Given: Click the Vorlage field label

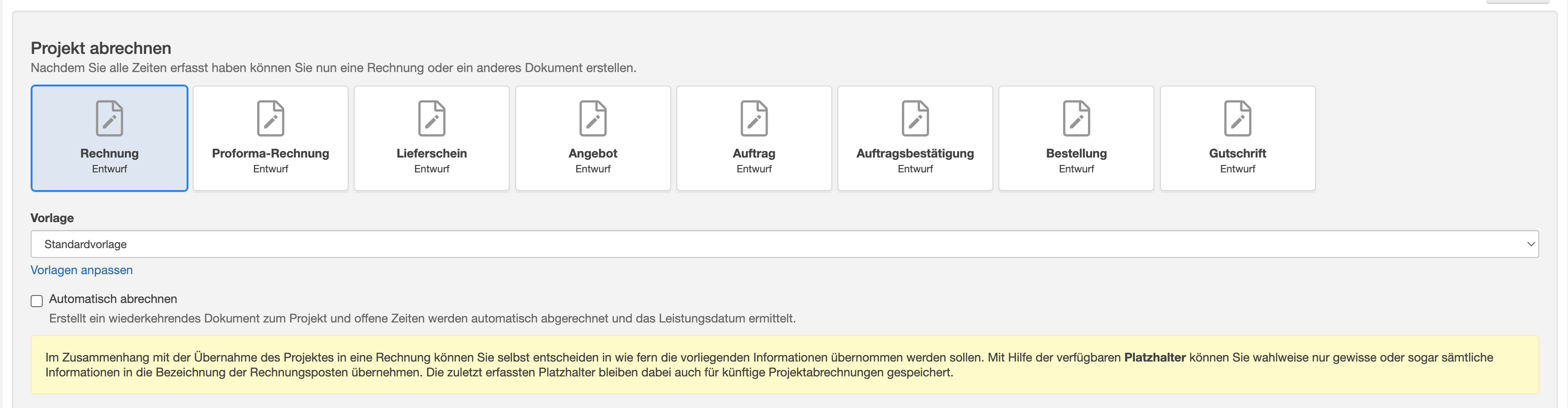Looking at the screenshot, I should 52,218.
